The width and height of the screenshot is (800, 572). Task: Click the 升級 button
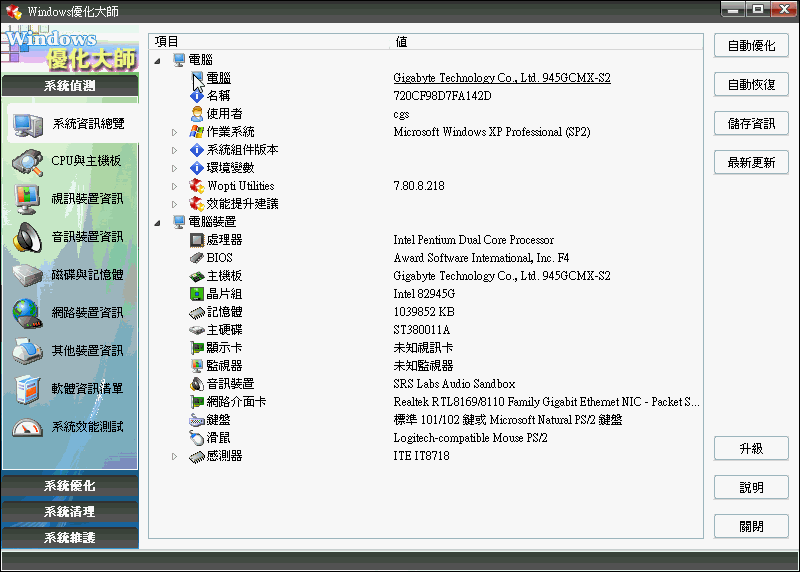coord(751,449)
